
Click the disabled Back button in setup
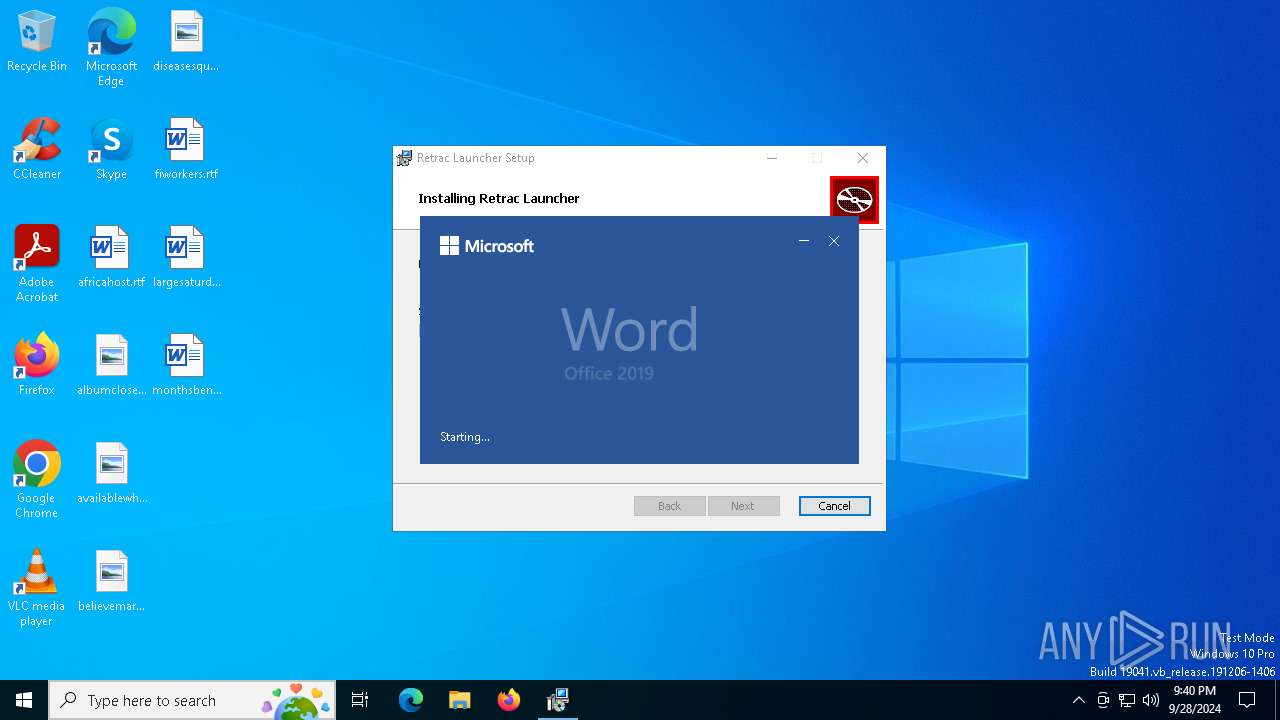point(669,506)
